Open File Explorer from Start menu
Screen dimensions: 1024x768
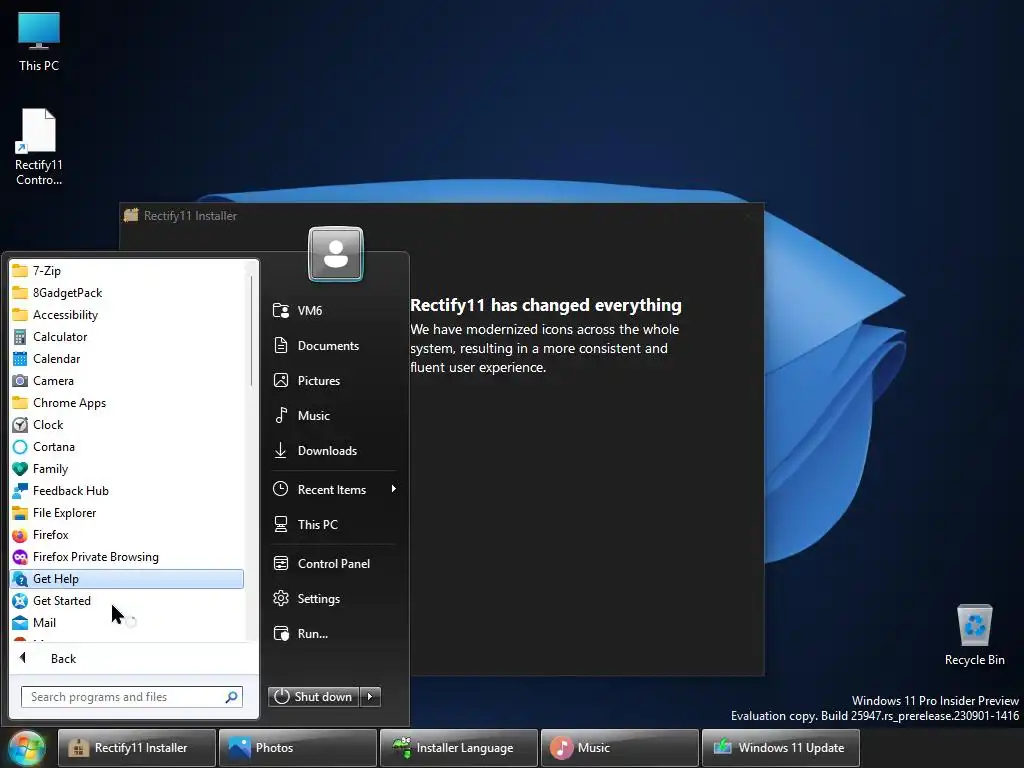(127, 513)
